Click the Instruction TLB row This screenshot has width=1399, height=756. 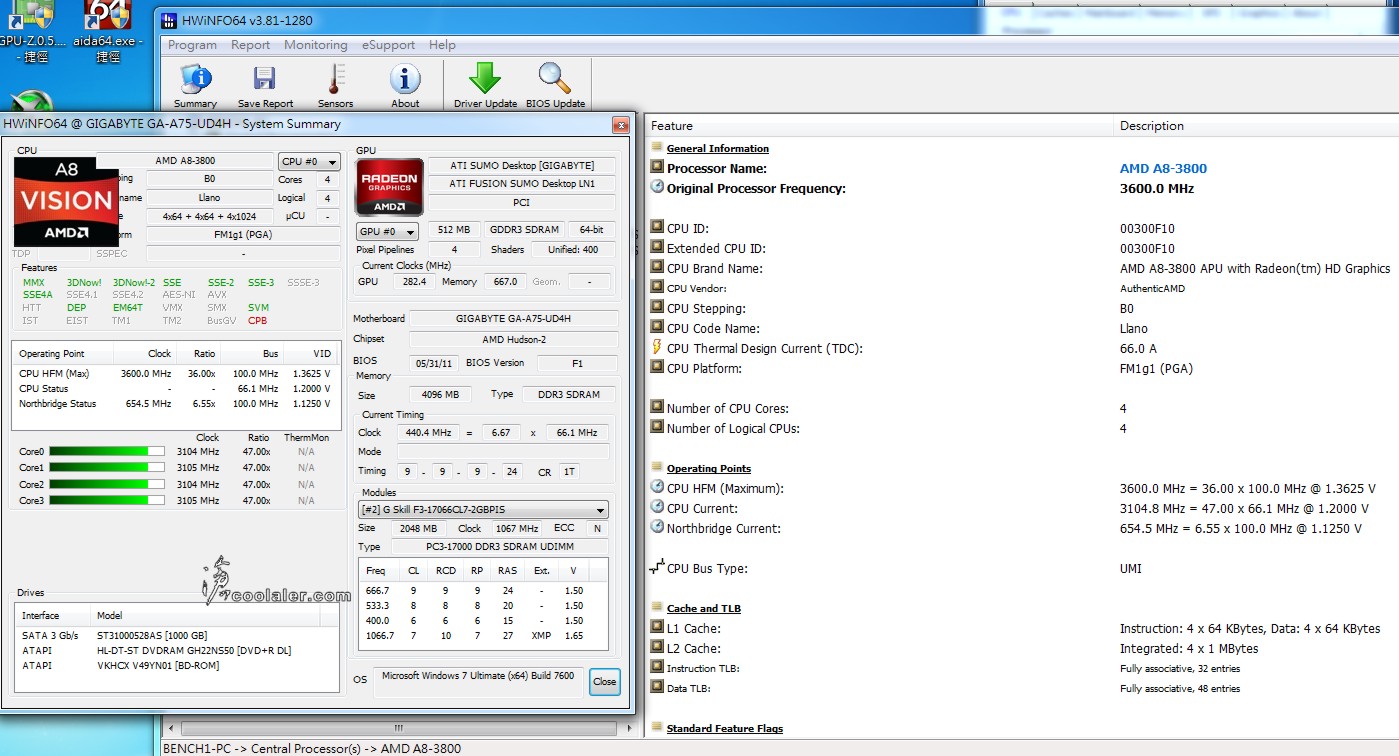coord(1022,668)
